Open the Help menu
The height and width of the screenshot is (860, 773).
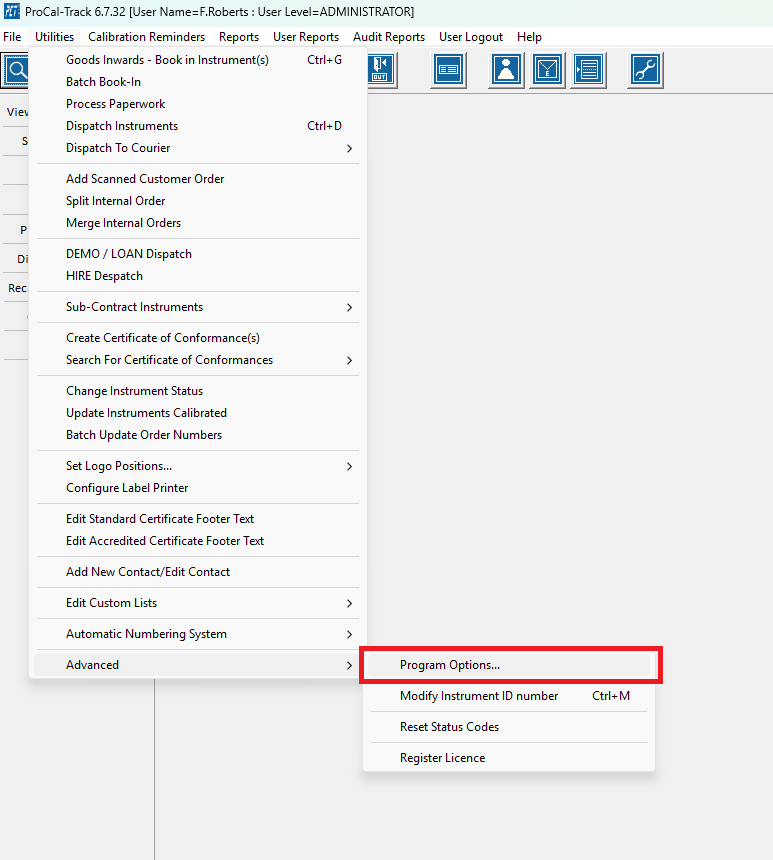click(x=529, y=37)
